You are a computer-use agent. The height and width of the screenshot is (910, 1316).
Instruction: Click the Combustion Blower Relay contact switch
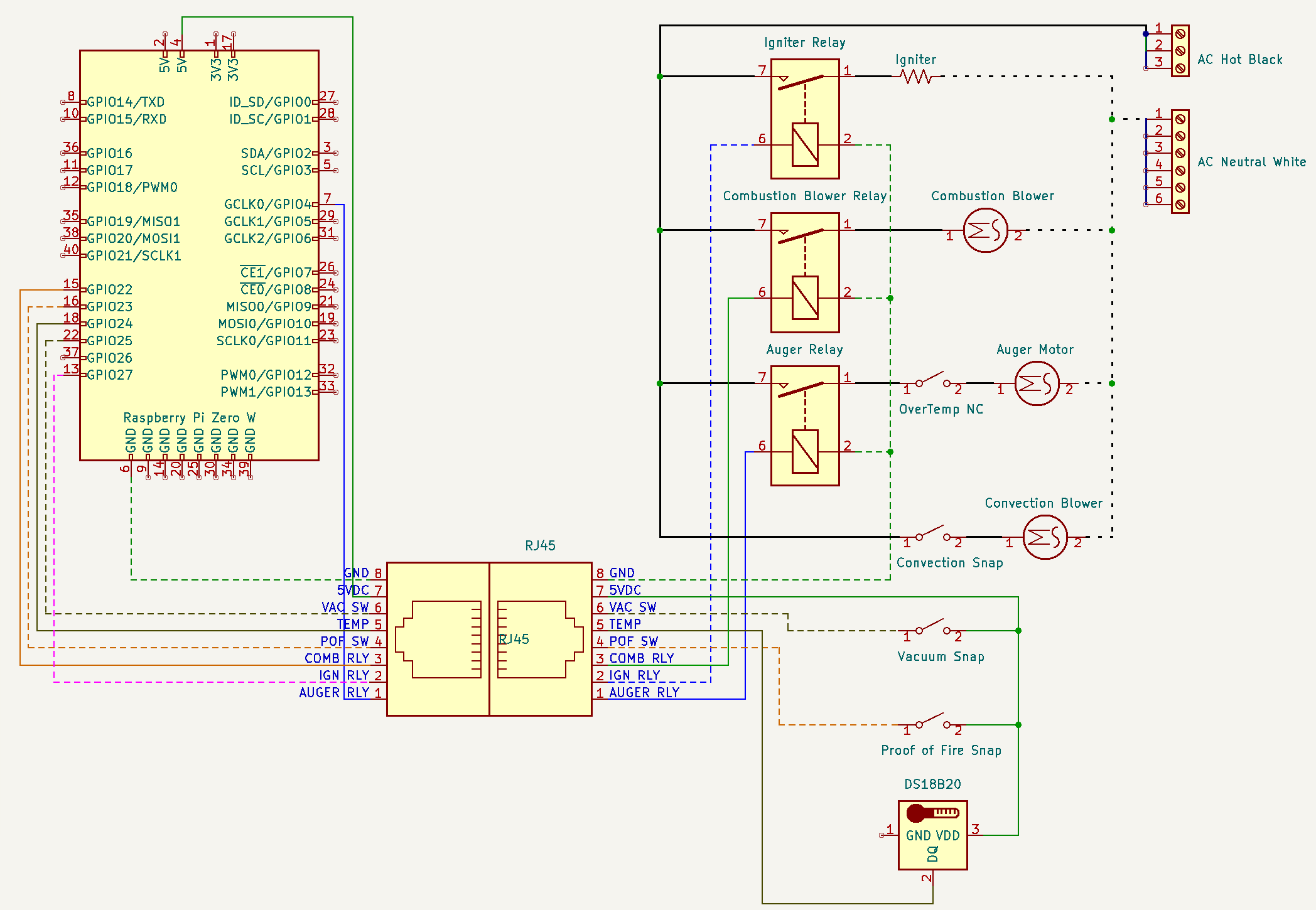tap(800, 235)
